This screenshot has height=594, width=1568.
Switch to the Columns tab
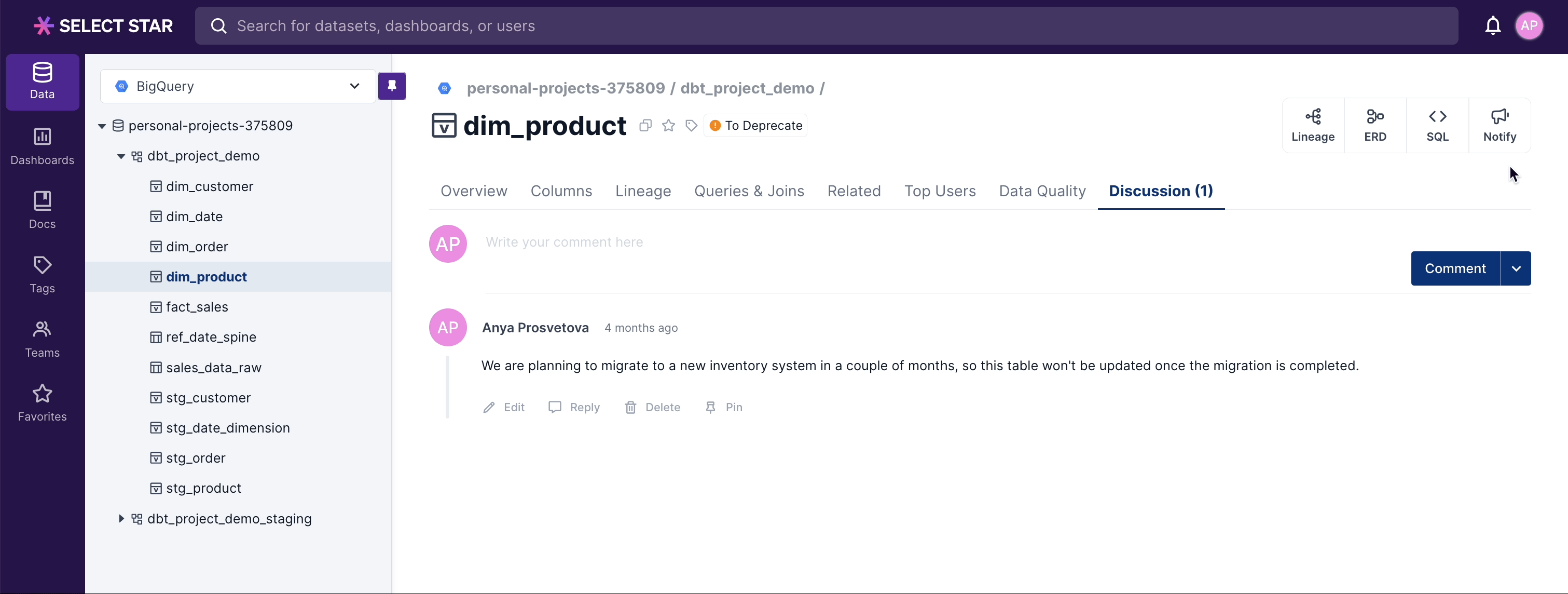tap(561, 191)
